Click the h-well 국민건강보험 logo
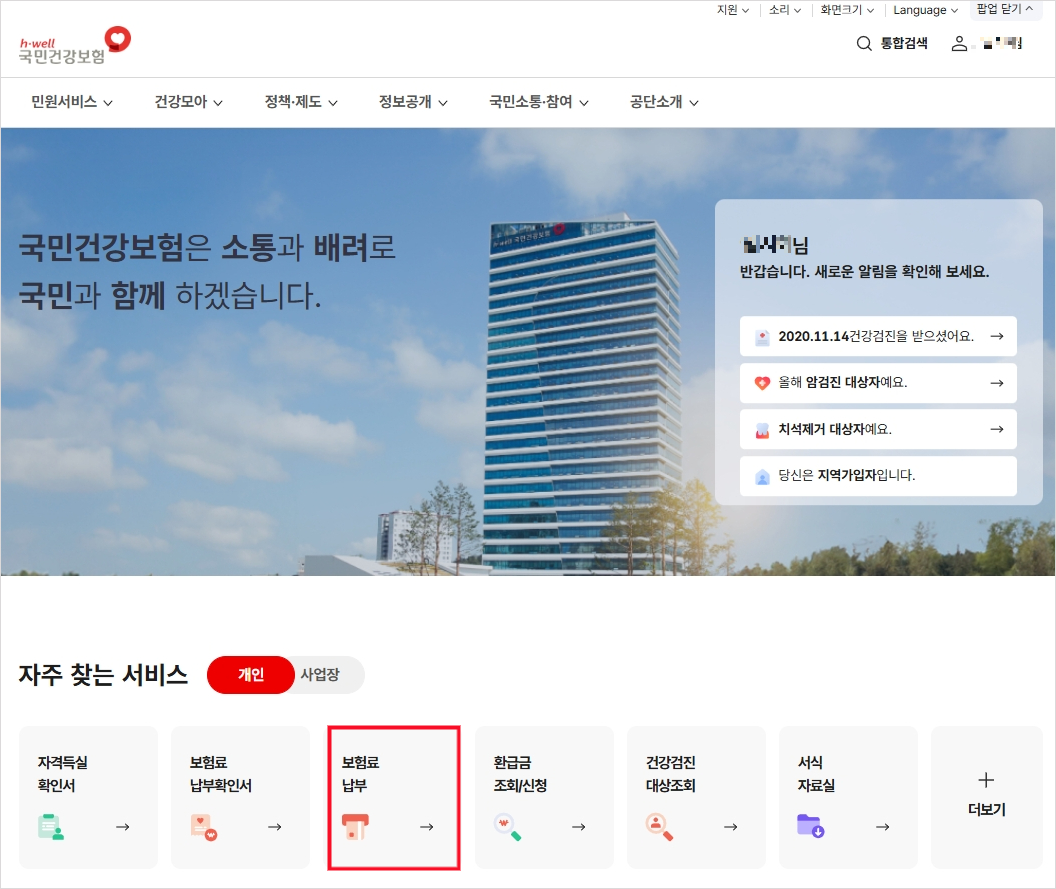Screen dimensions: 1056x889 [75, 46]
